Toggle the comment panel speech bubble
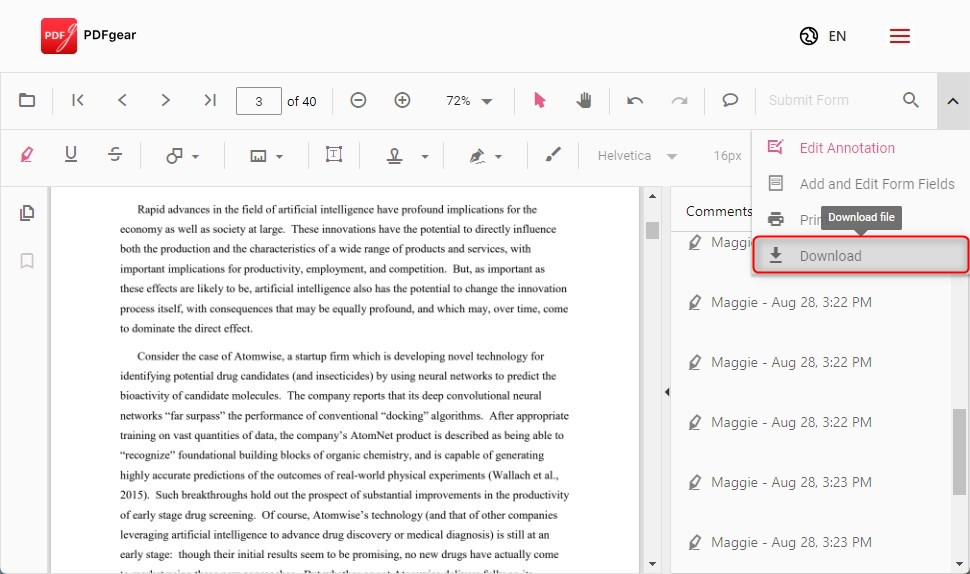The height and width of the screenshot is (574, 970). pos(730,100)
